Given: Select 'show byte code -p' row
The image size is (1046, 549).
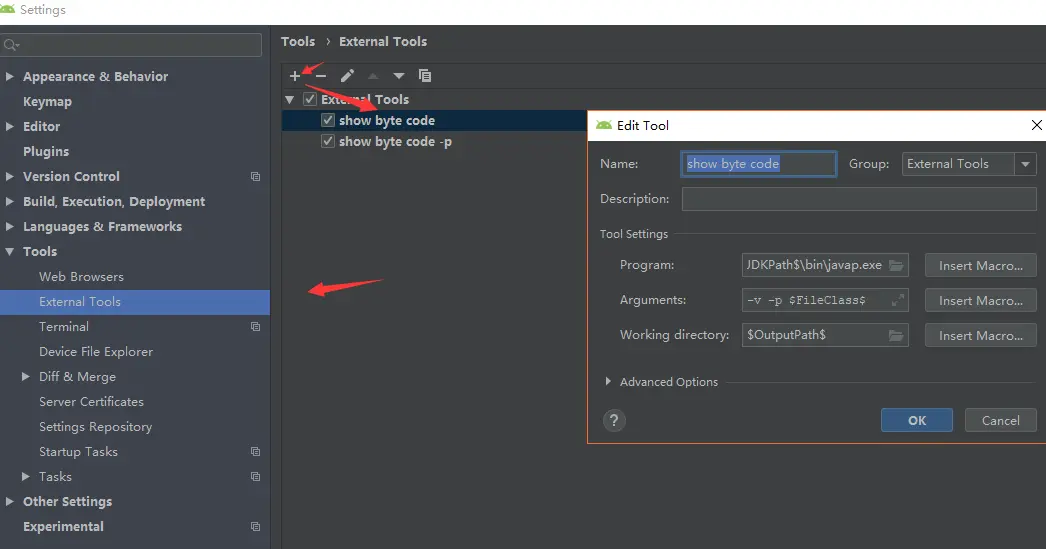Looking at the screenshot, I should (x=434, y=141).
